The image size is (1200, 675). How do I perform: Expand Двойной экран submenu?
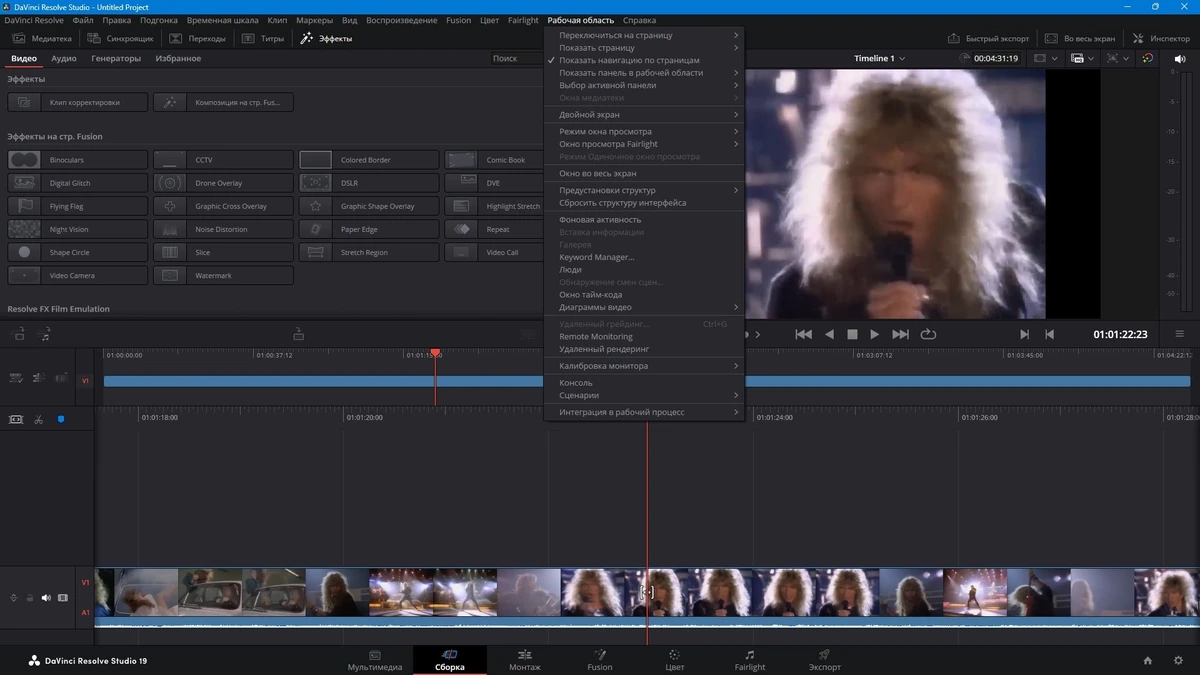click(643, 115)
